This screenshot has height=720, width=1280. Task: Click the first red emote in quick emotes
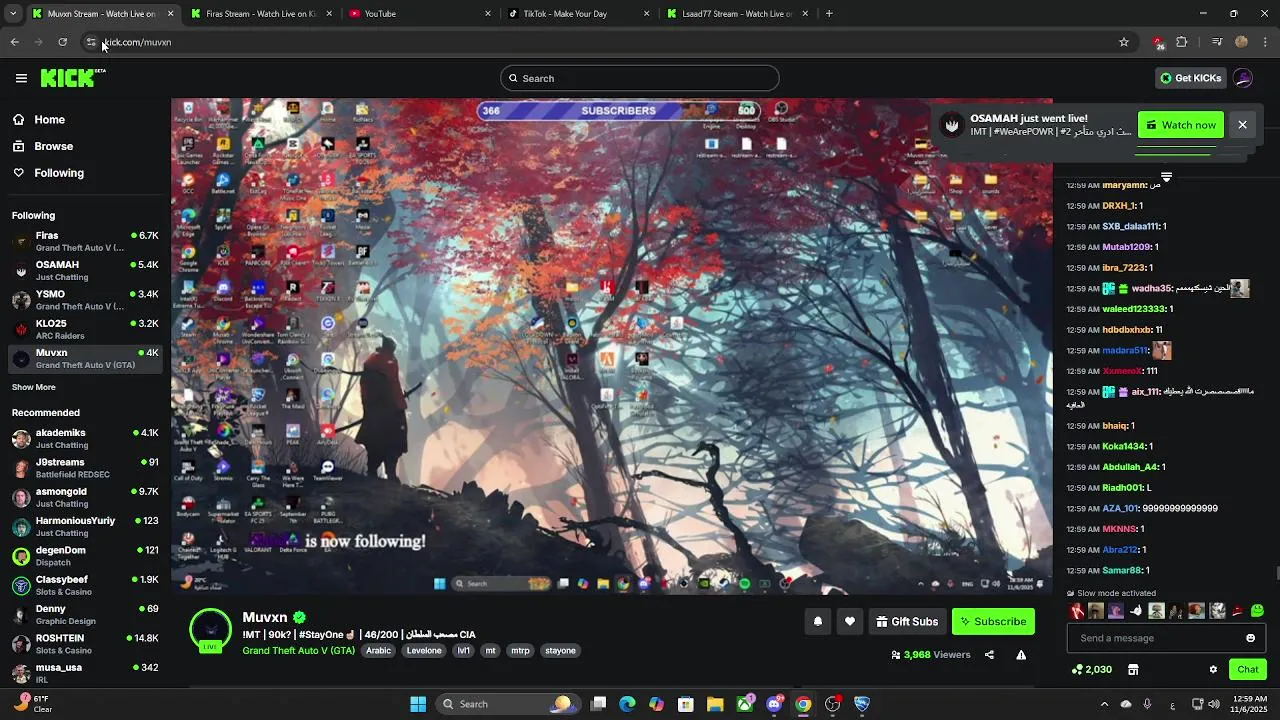point(1076,611)
